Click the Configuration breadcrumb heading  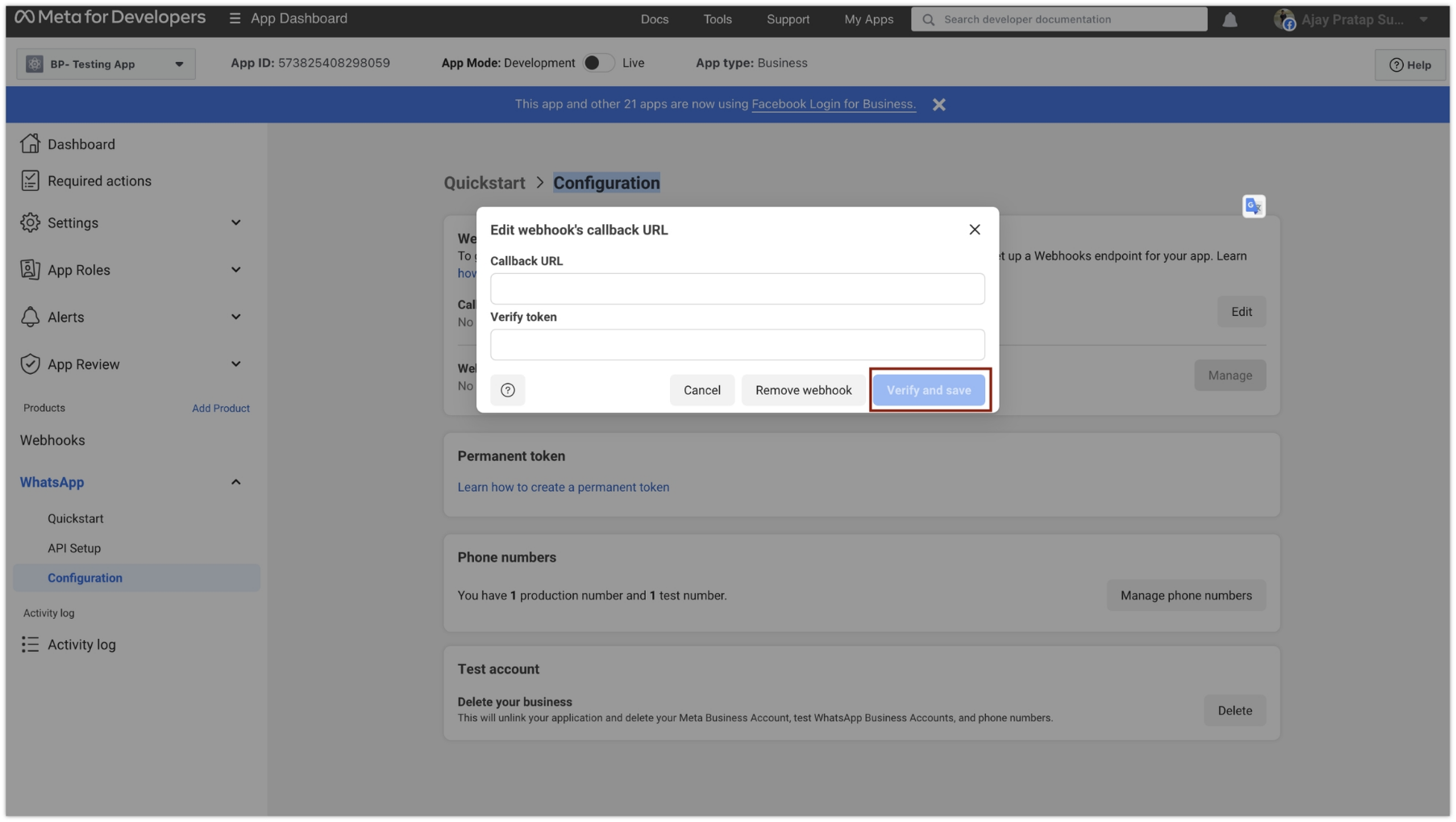click(606, 183)
